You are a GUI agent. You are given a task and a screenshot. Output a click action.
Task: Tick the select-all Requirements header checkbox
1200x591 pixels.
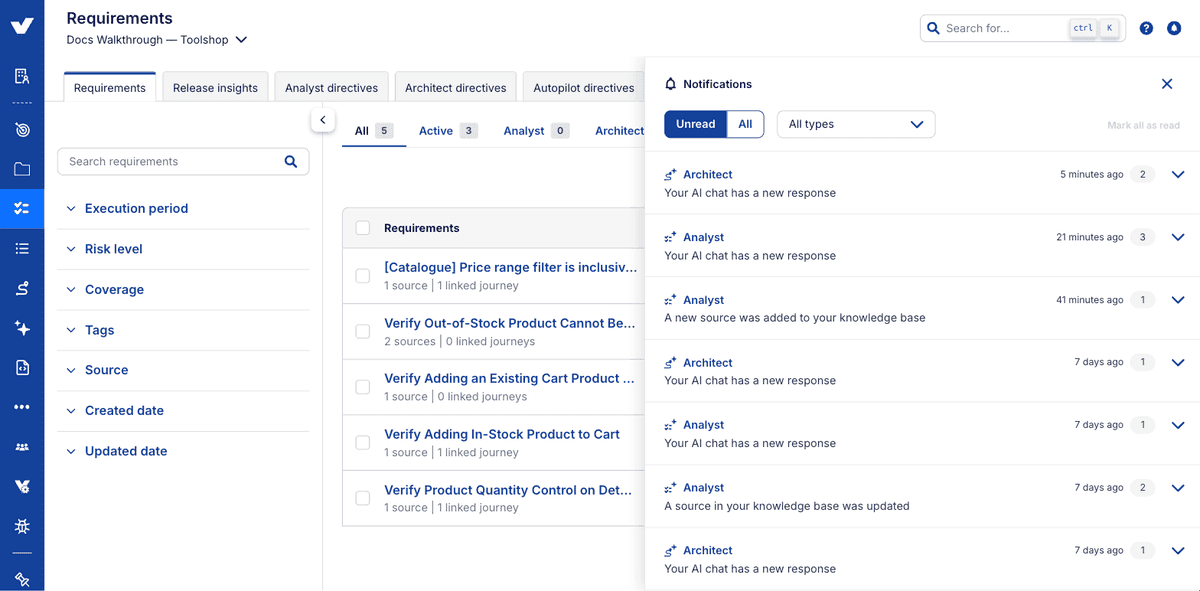(363, 228)
